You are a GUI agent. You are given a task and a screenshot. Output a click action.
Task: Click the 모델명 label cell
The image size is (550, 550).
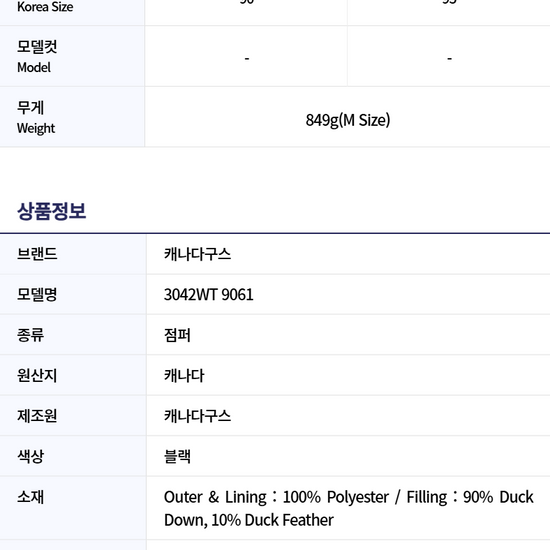73,294
